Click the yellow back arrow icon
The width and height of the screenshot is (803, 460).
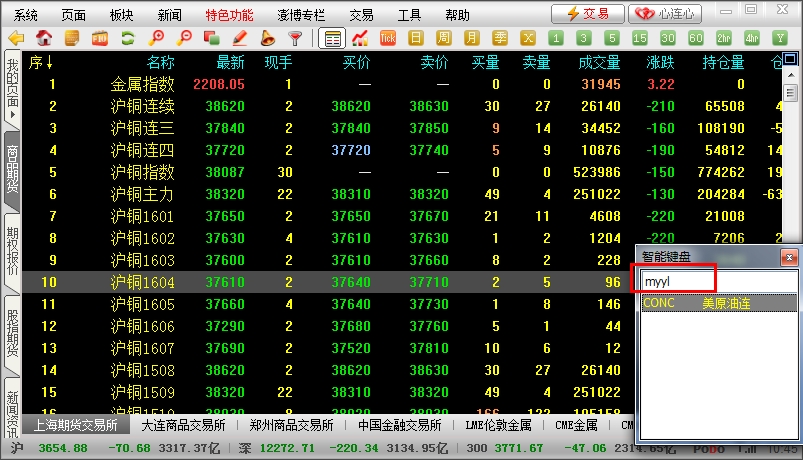pyautogui.click(x=16, y=38)
